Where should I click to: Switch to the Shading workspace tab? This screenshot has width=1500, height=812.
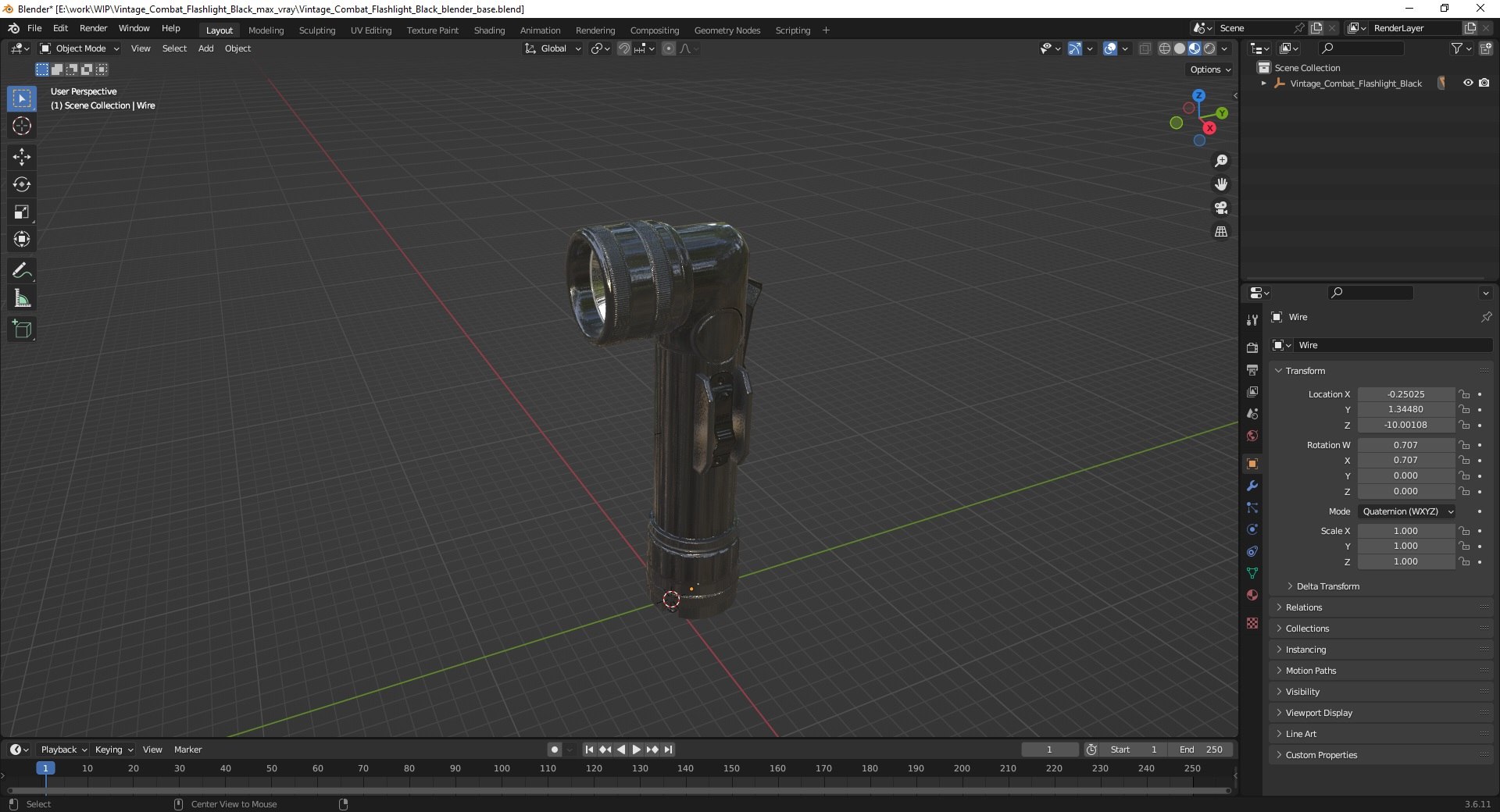coord(489,30)
